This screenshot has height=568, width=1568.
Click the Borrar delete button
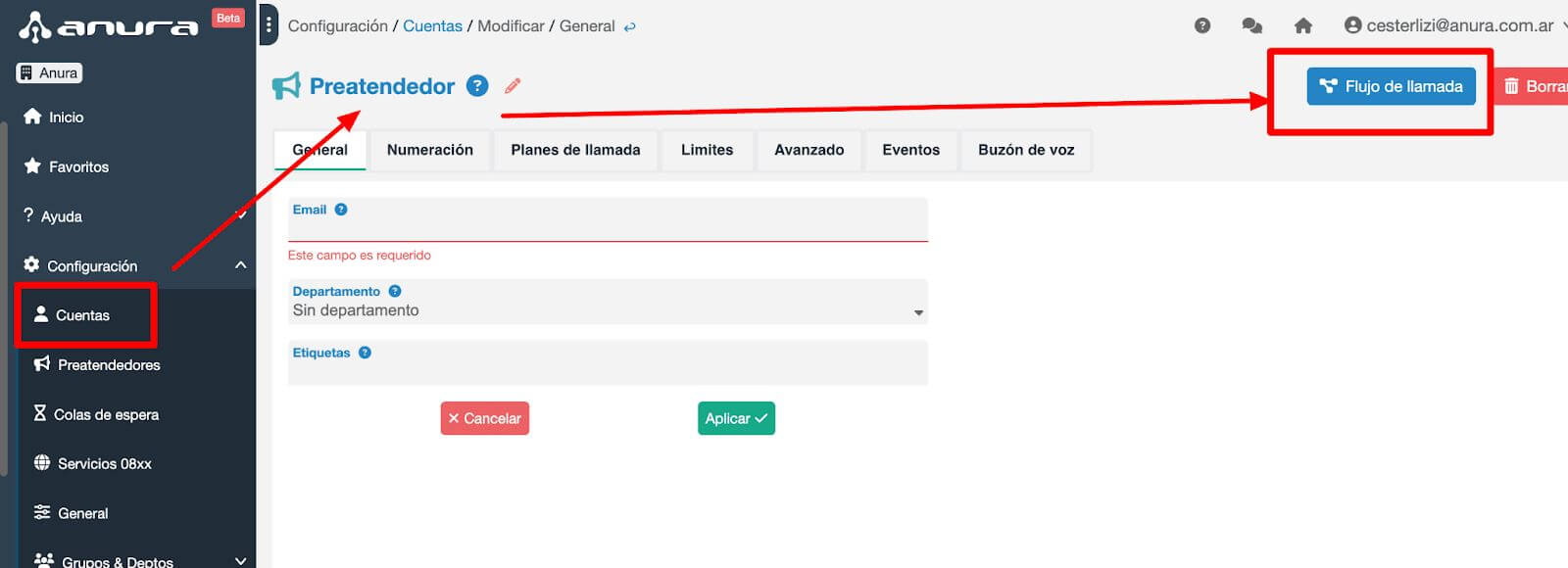click(1531, 86)
